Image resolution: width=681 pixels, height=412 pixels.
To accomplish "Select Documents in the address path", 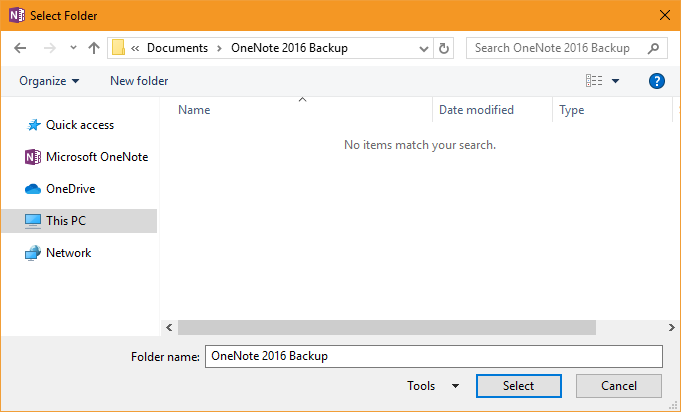I will [177, 48].
